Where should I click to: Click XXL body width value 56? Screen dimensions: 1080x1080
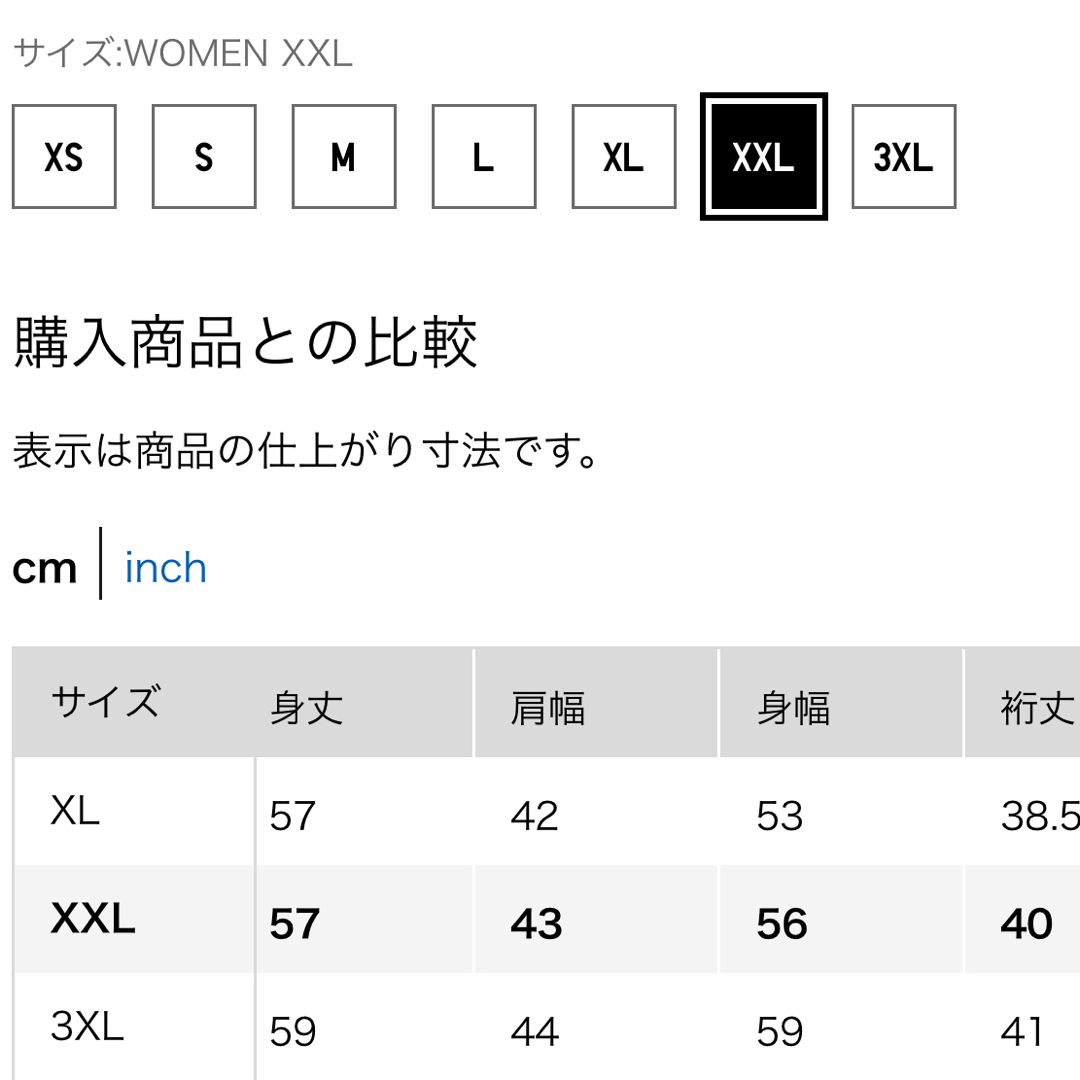pos(782,924)
